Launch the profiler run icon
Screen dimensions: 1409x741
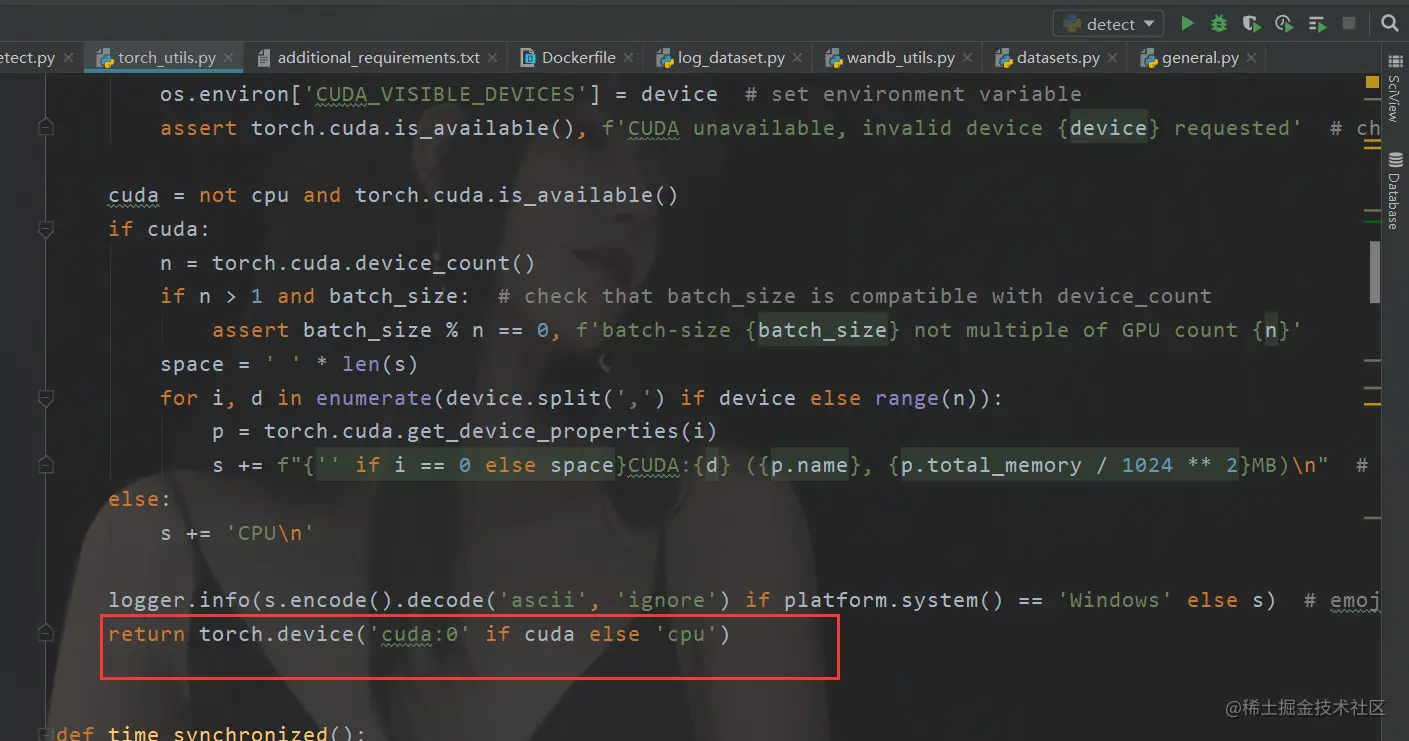(1284, 23)
